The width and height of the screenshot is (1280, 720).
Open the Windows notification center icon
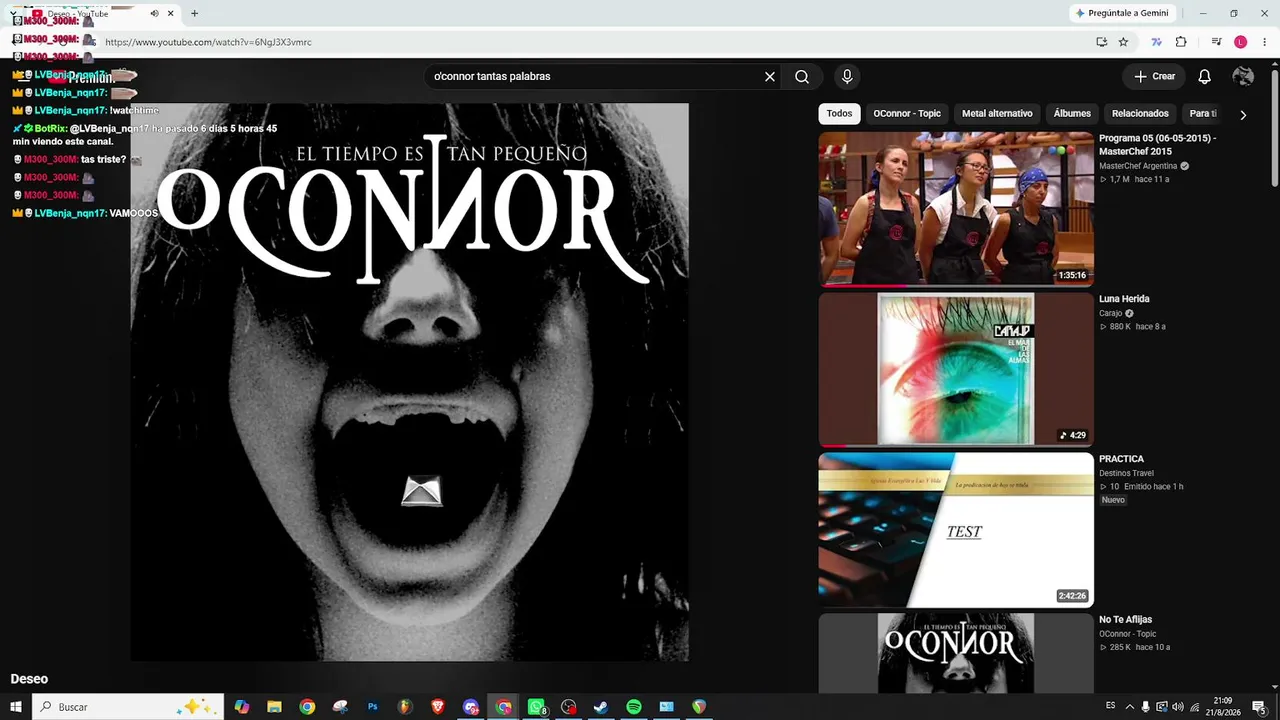(1260, 707)
